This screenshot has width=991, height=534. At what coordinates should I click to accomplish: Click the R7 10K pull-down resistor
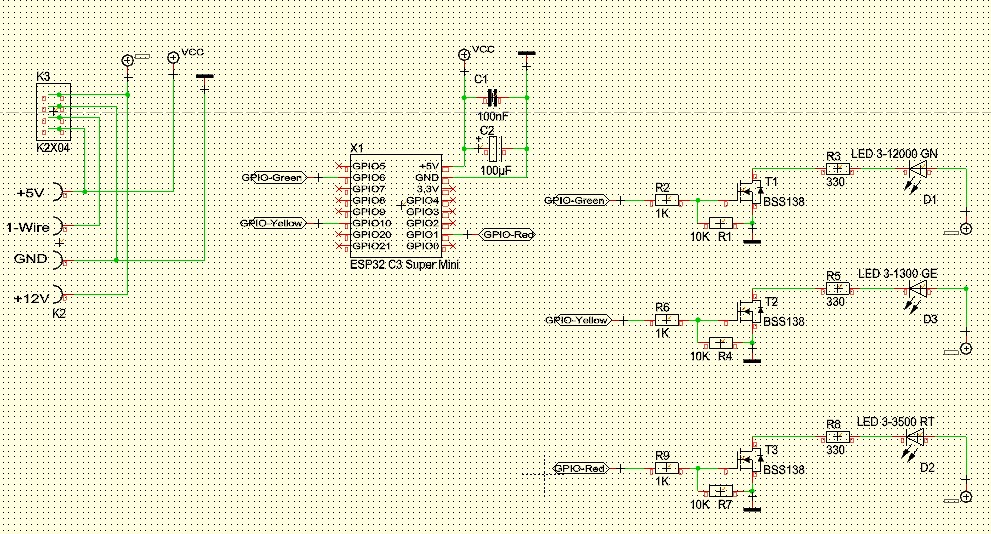click(719, 491)
